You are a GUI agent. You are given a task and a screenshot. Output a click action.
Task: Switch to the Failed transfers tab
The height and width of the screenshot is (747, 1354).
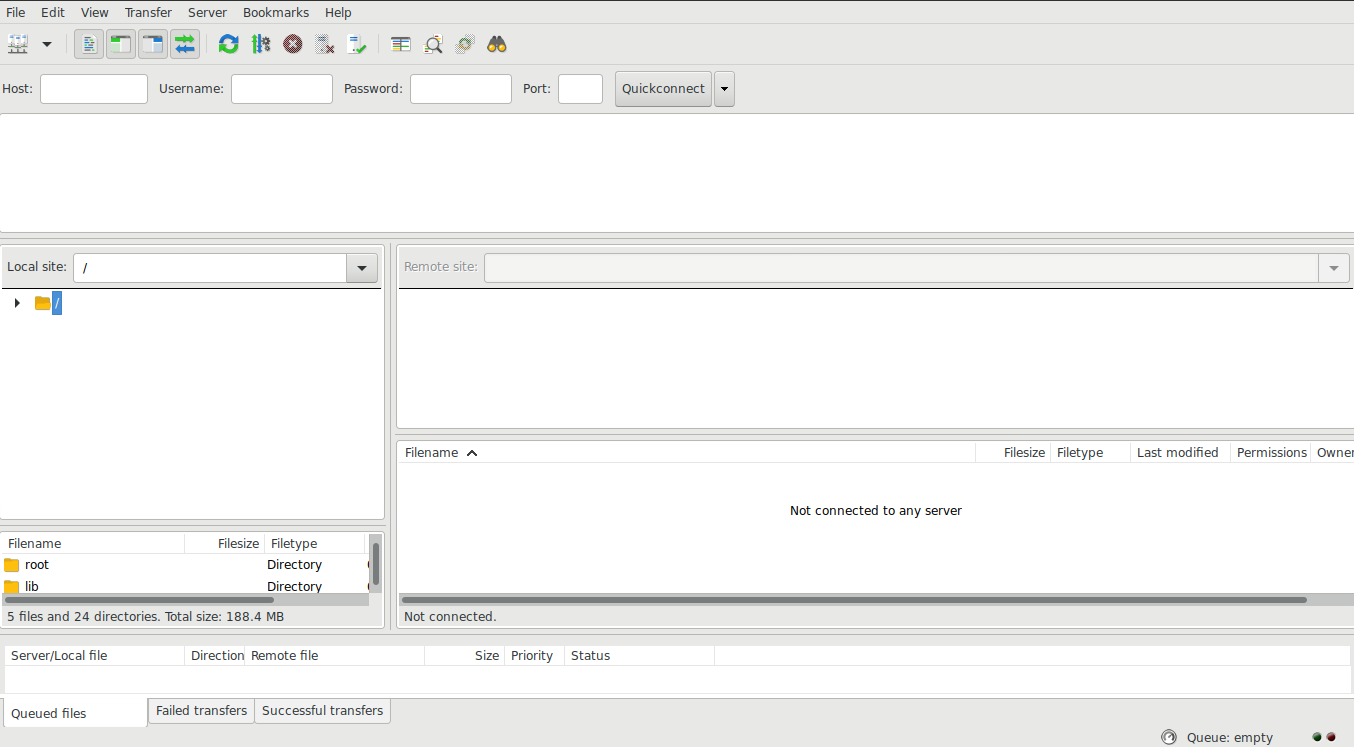click(201, 711)
